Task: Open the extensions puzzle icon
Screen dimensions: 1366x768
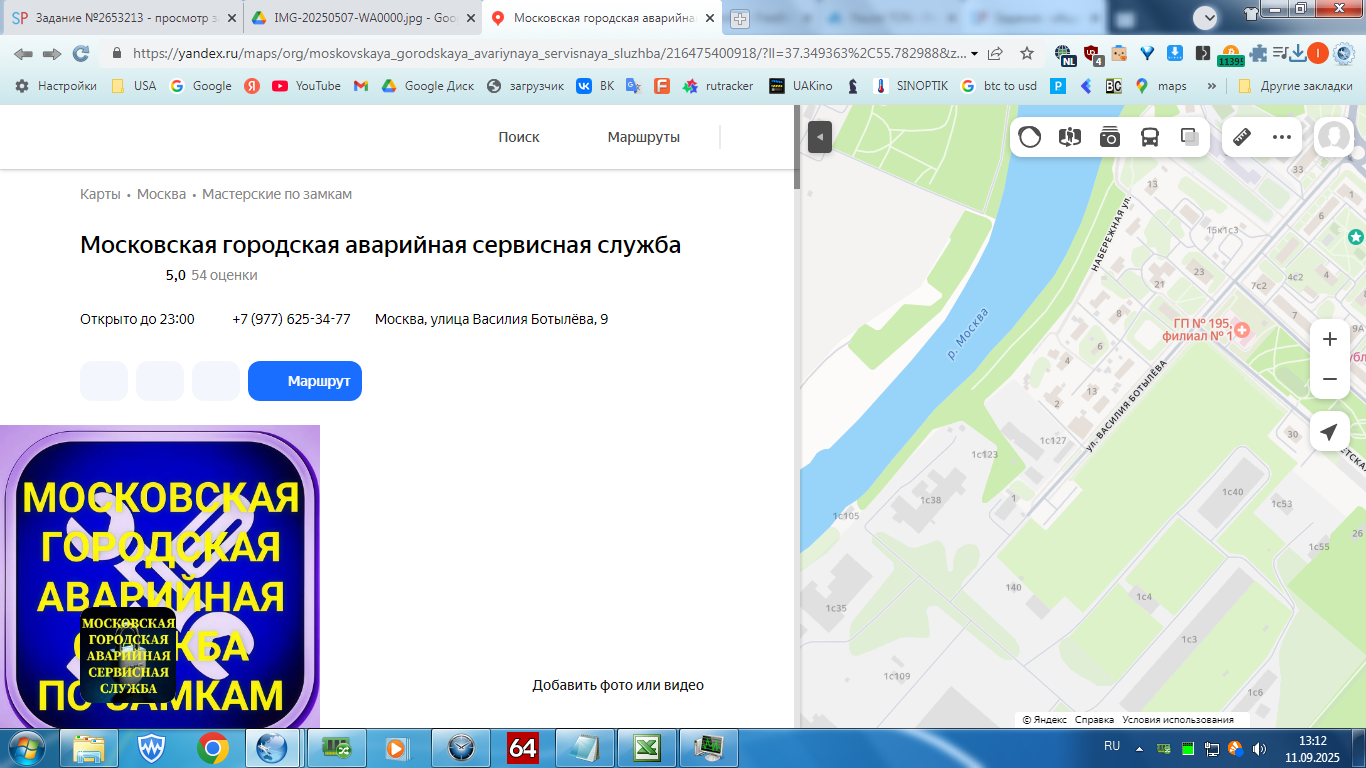Action: [1258, 54]
